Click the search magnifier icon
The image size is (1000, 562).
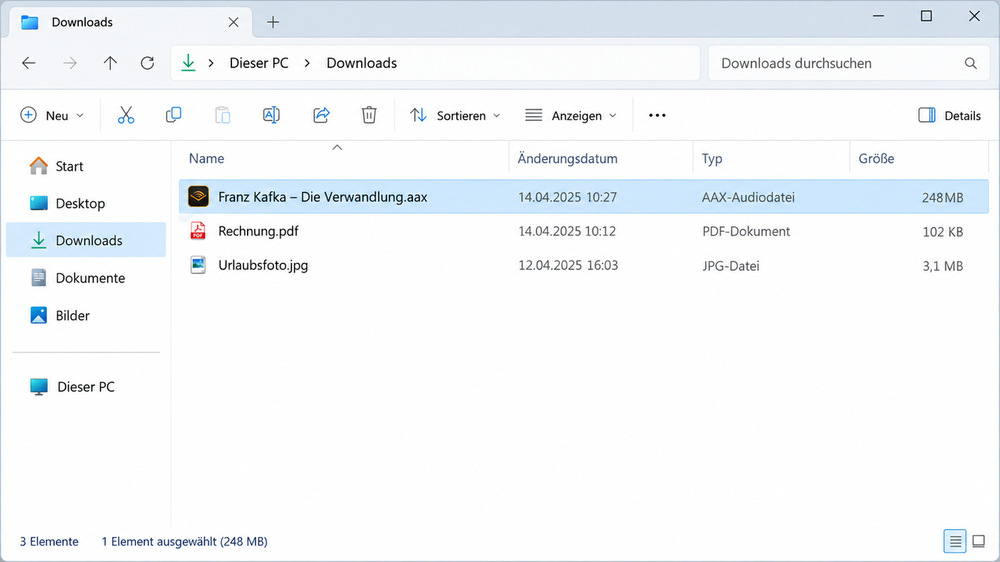(971, 63)
